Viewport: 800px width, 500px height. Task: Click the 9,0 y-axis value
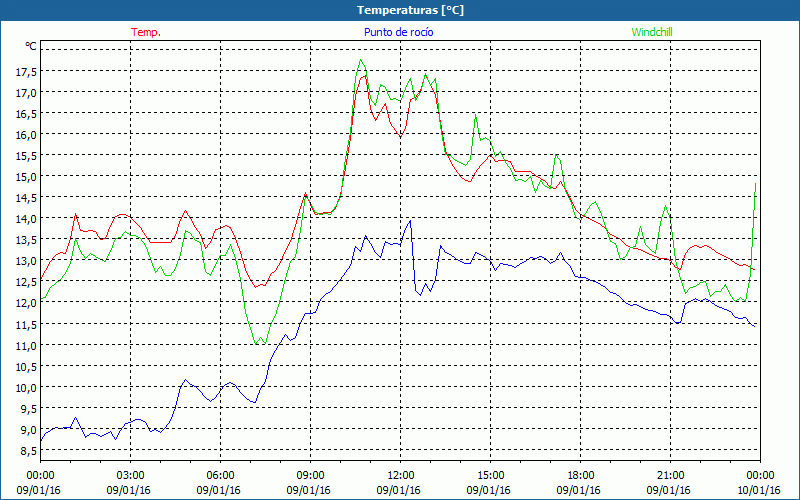click(x=28, y=430)
